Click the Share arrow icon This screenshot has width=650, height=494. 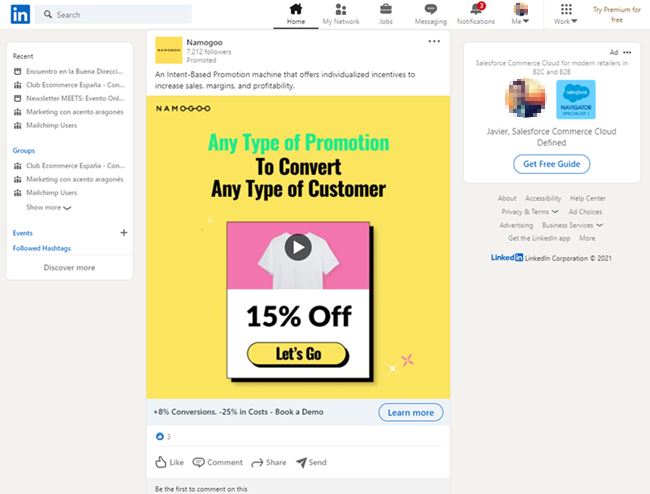(257, 463)
